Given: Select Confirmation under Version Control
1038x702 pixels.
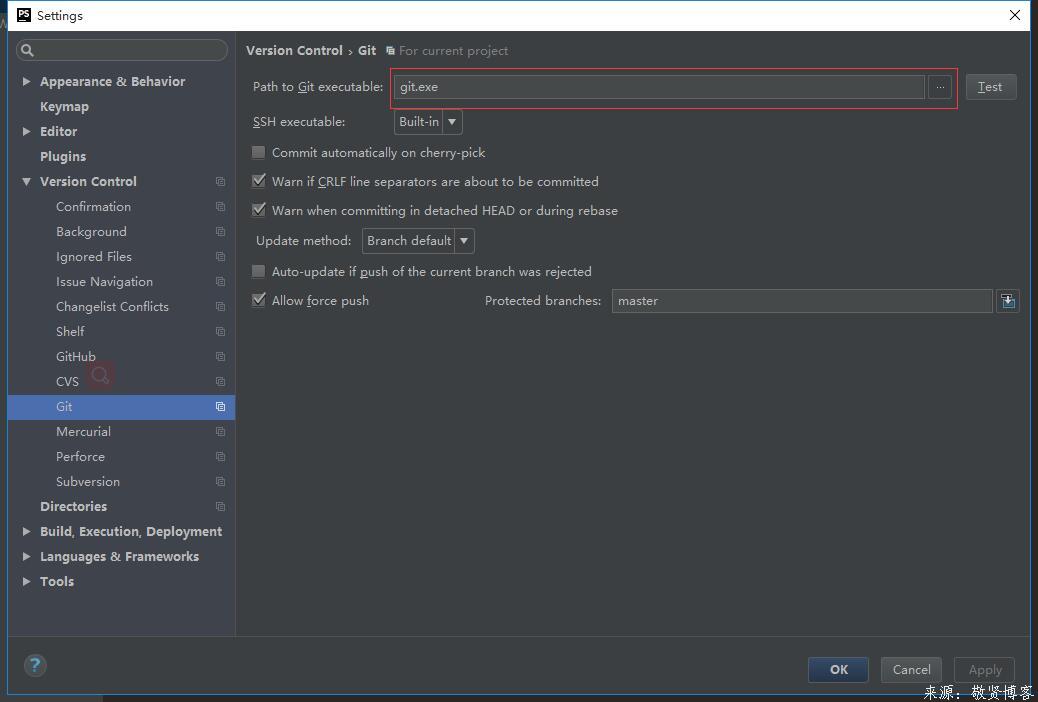Looking at the screenshot, I should tap(93, 207).
